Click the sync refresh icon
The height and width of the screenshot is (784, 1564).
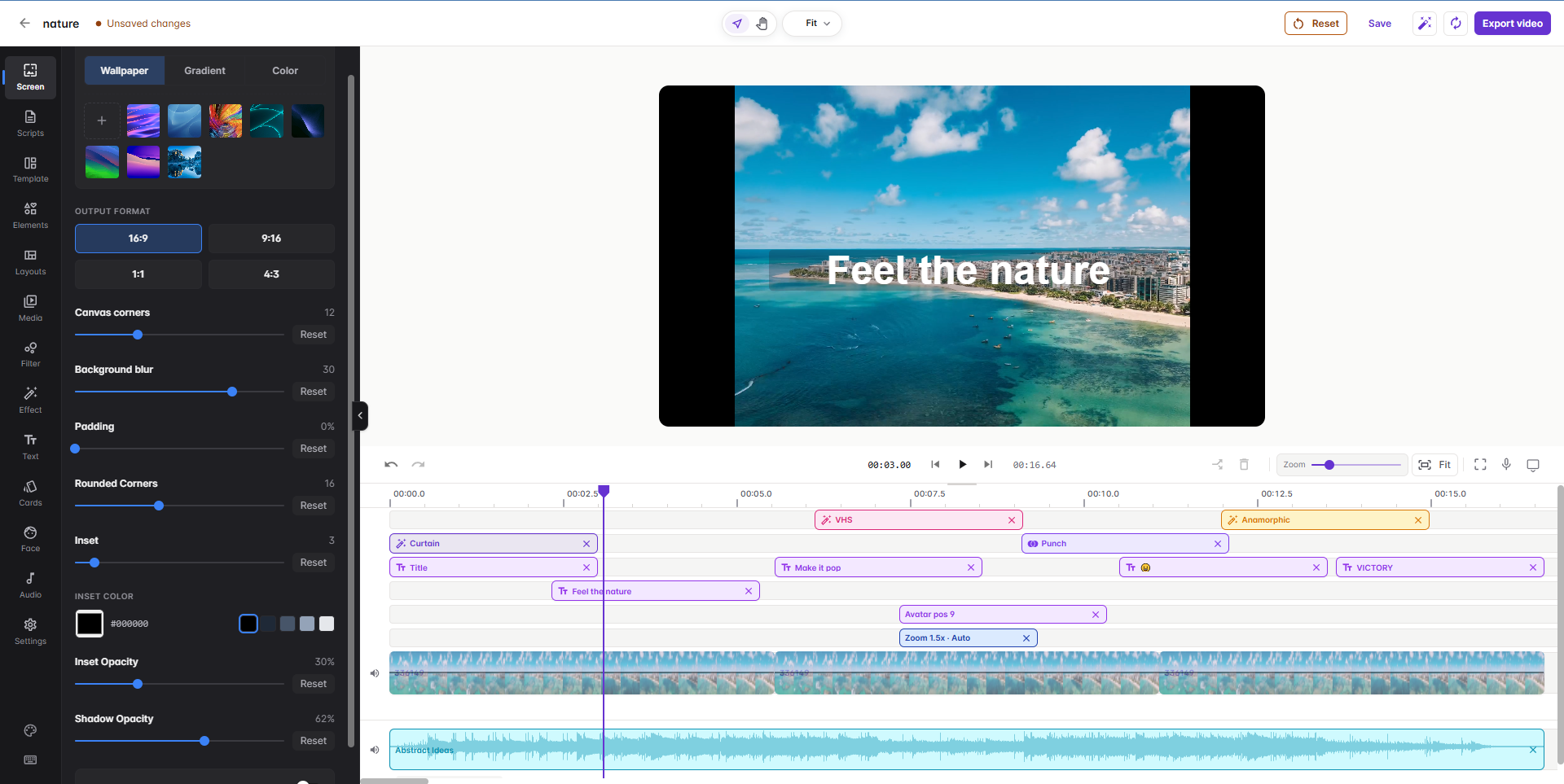point(1456,24)
